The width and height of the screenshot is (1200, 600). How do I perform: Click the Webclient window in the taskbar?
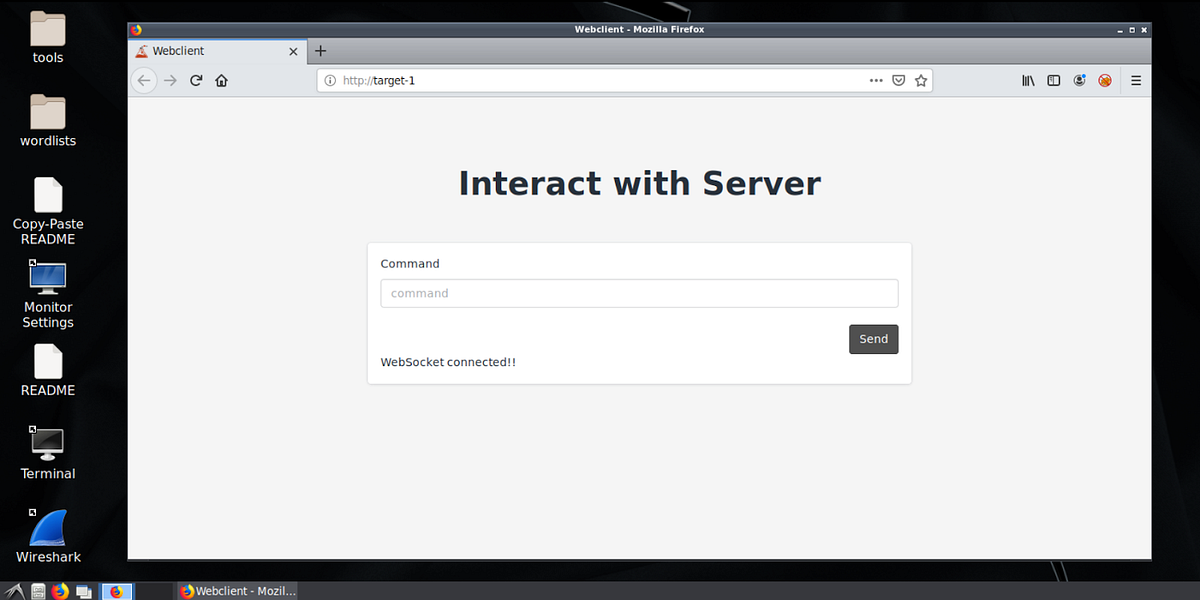pos(237,590)
